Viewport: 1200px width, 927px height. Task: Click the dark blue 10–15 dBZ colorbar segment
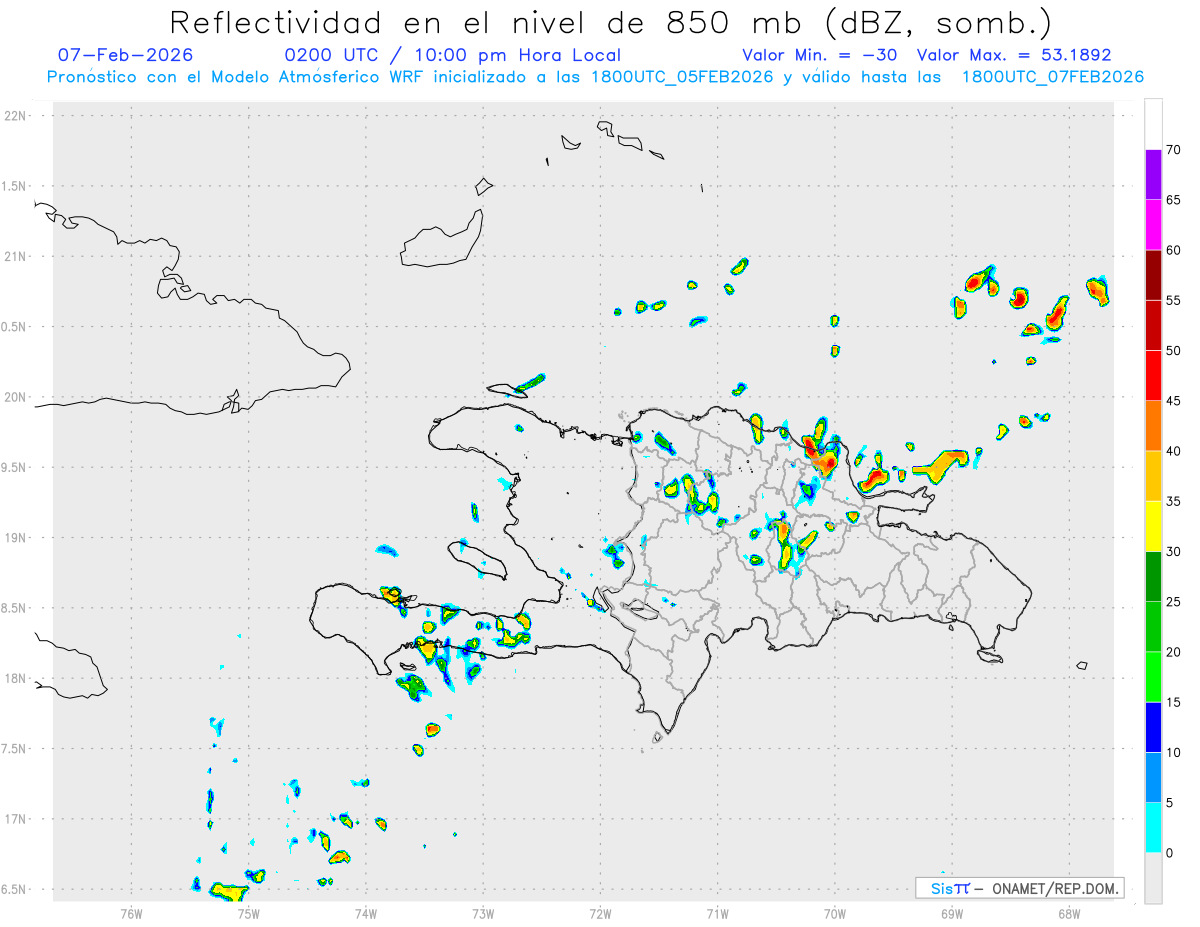tap(1153, 727)
